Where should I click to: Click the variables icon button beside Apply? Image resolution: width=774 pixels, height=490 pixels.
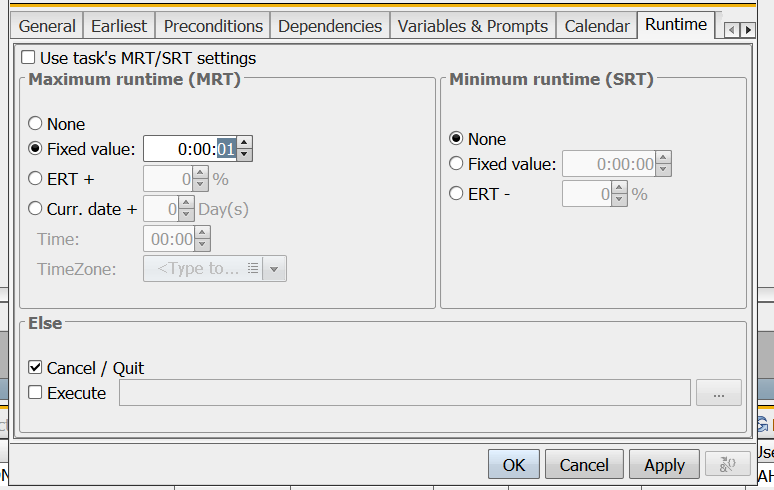(728, 464)
